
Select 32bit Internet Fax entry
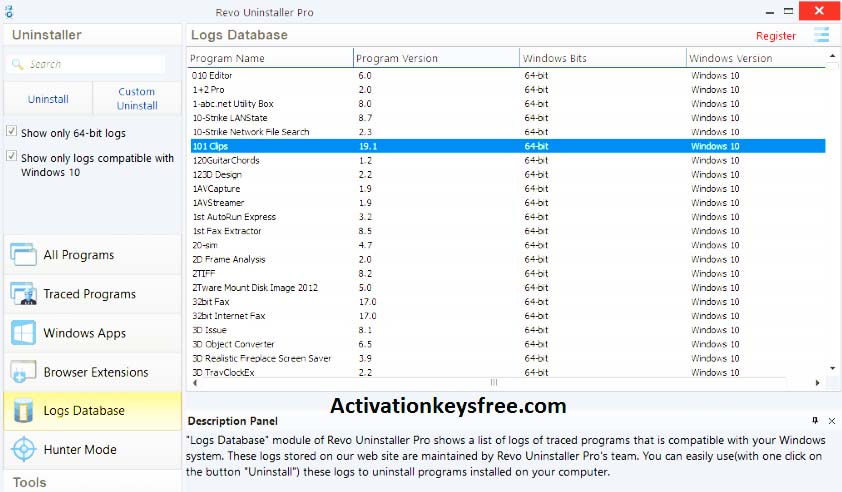(x=508, y=316)
